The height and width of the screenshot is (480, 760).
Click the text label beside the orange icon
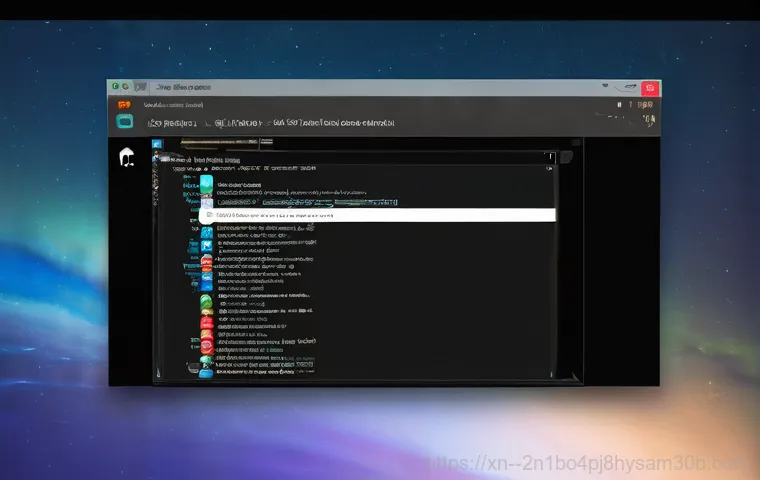(x=173, y=104)
